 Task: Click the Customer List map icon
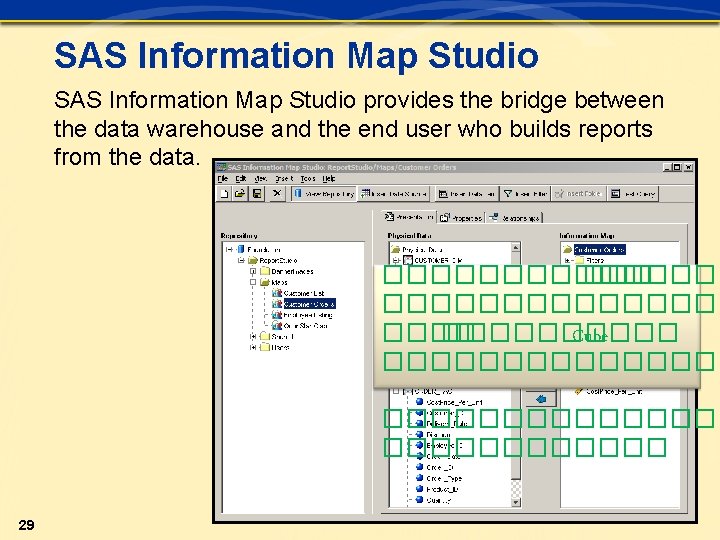pyautogui.click(x=277, y=293)
